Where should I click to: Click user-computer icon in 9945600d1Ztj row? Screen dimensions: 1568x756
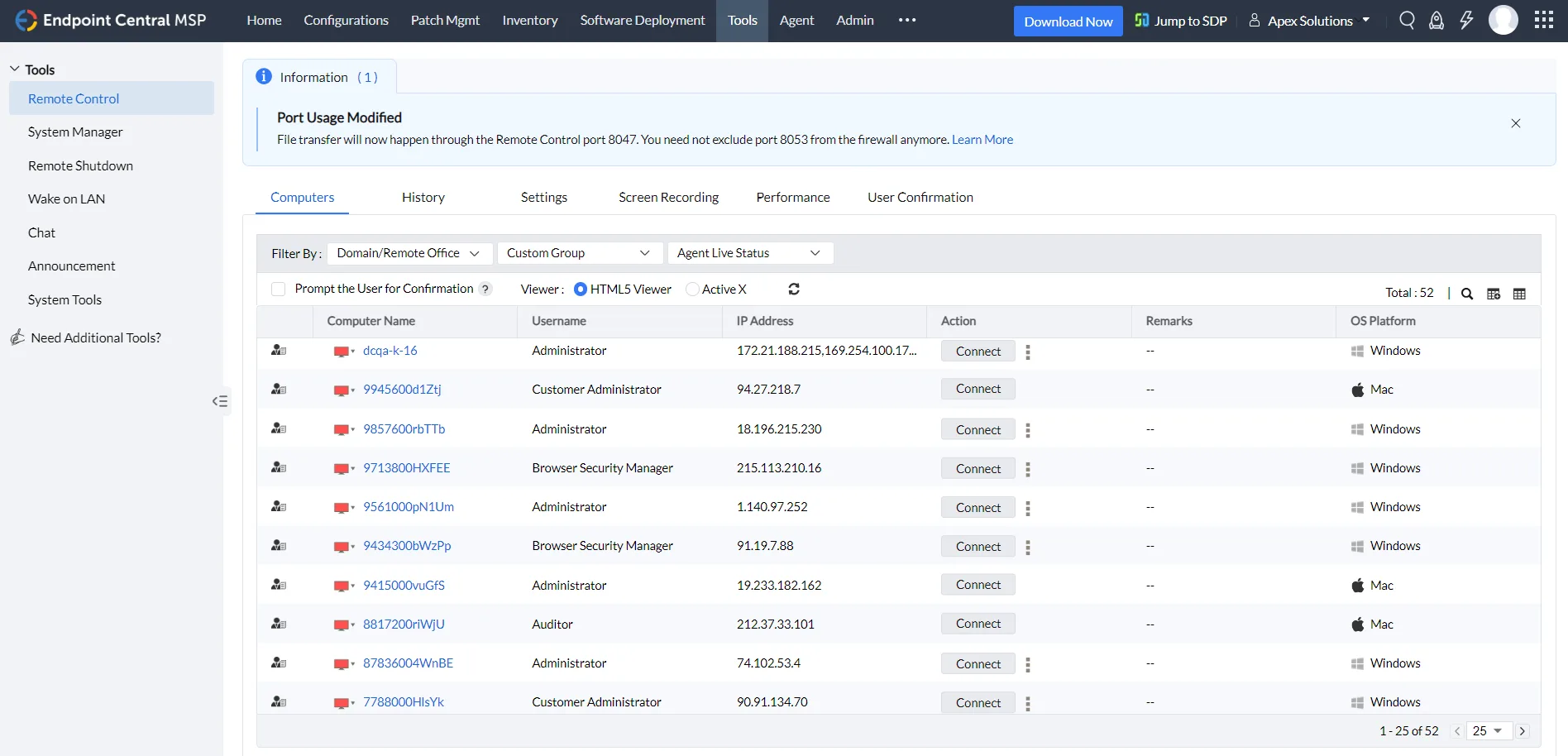[x=279, y=390]
